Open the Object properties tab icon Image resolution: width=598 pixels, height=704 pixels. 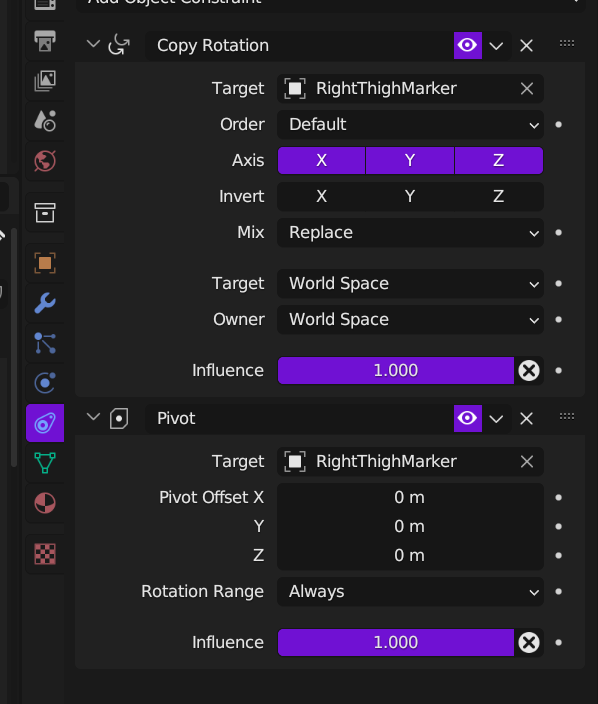(x=45, y=263)
